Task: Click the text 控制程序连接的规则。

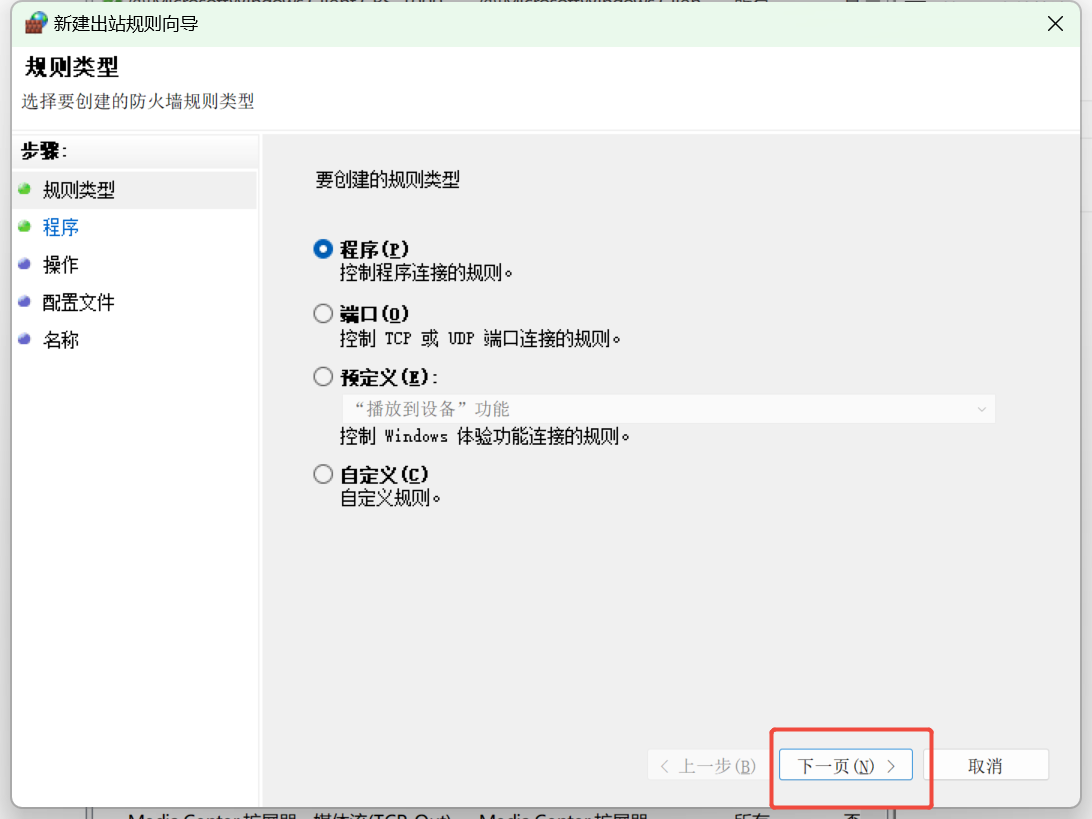Action: pyautogui.click(x=426, y=272)
